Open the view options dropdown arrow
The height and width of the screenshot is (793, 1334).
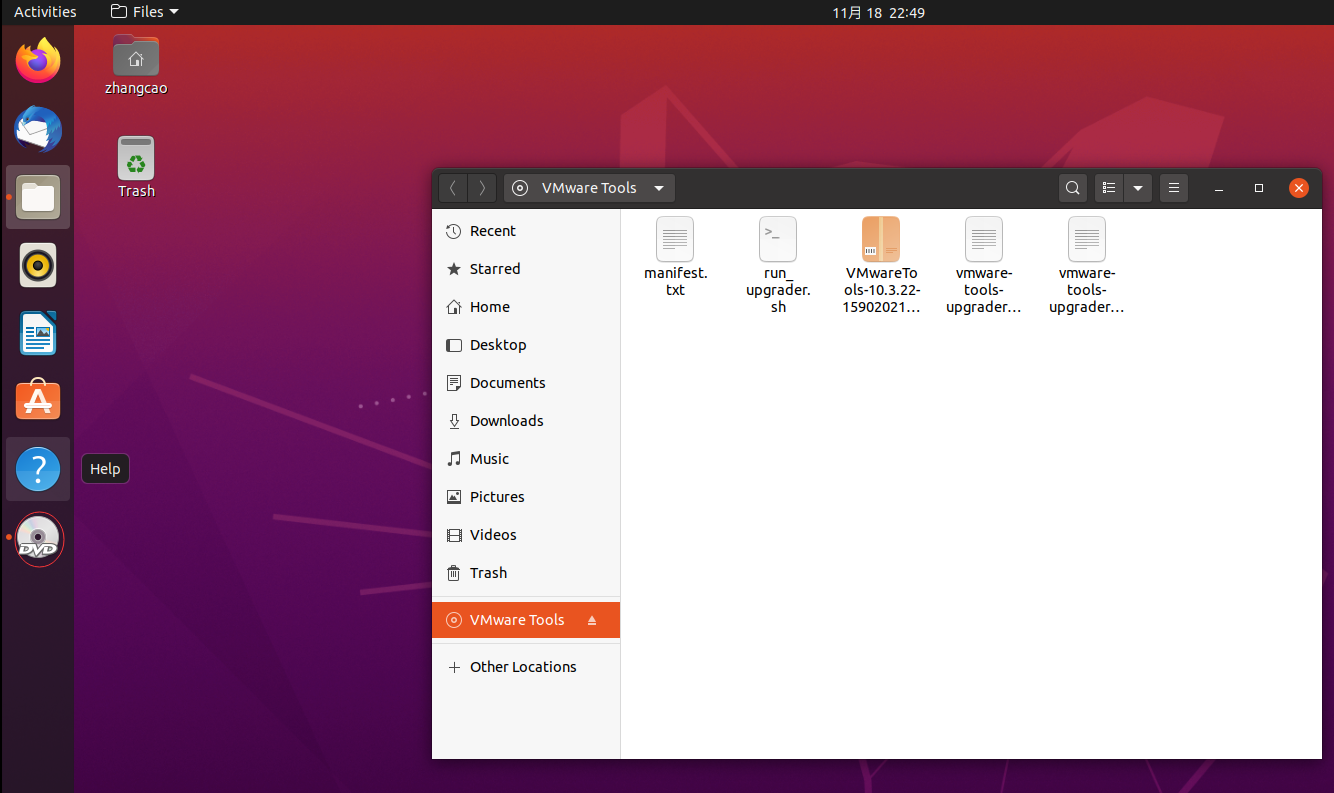(x=1138, y=188)
